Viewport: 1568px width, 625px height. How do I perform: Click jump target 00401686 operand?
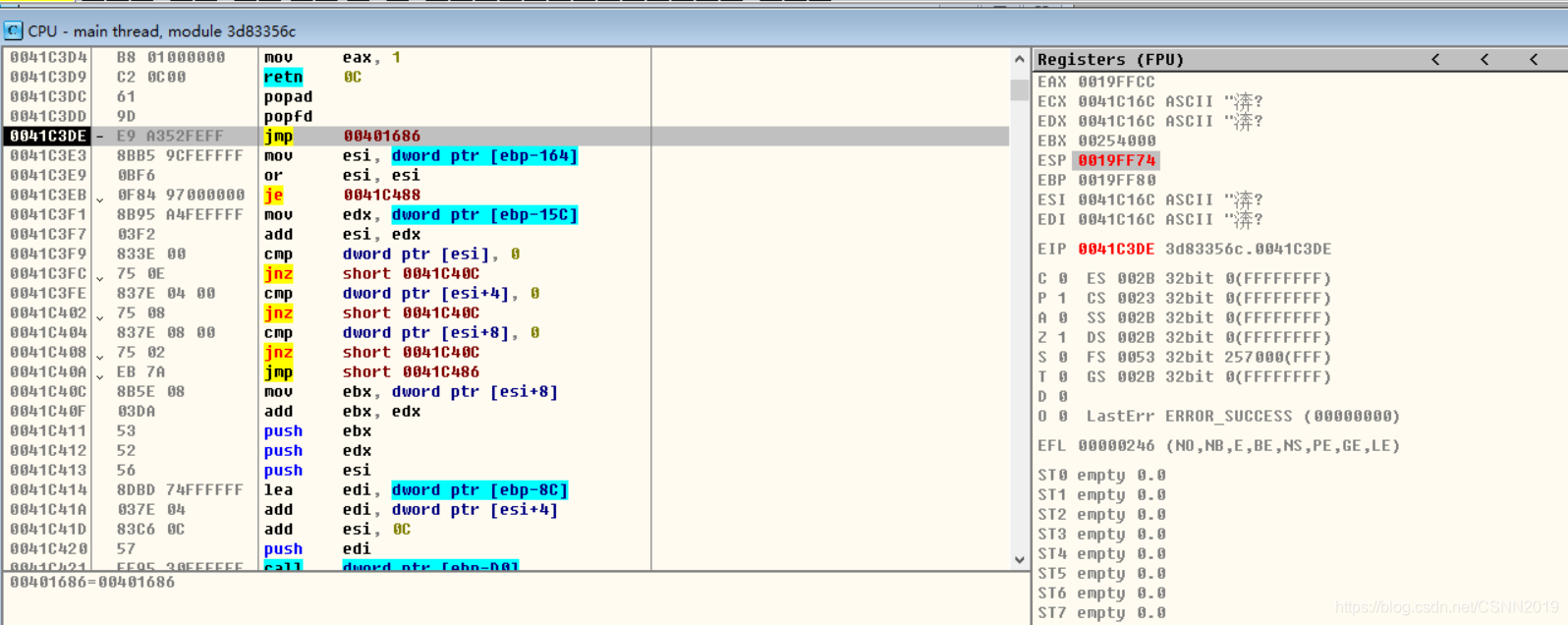pyautogui.click(x=382, y=136)
